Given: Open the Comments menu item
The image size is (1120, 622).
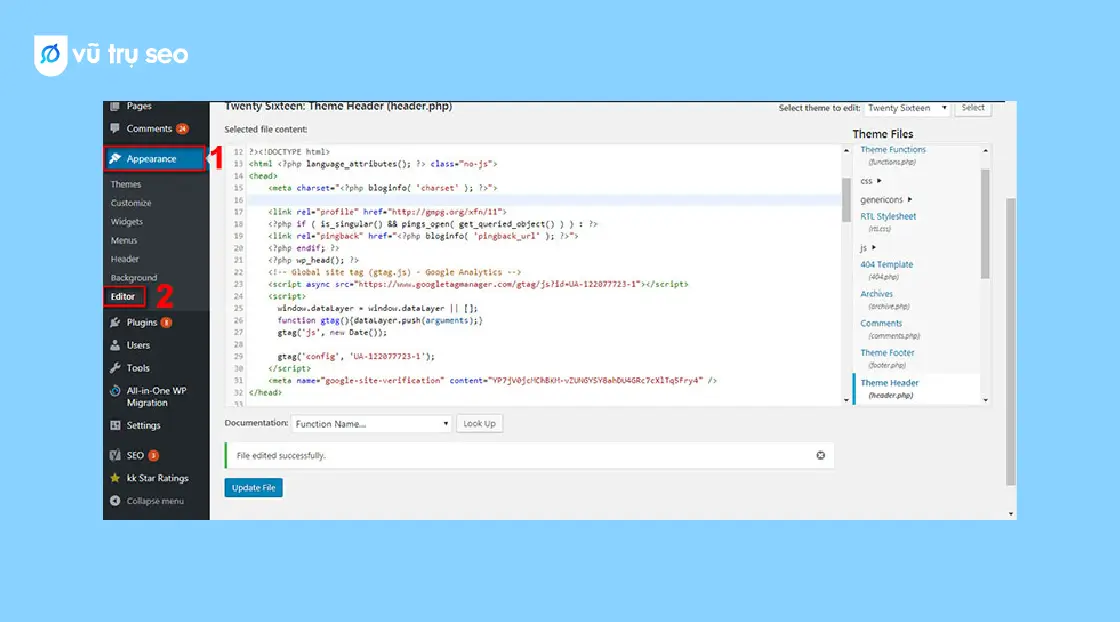Looking at the screenshot, I should (x=149, y=129).
